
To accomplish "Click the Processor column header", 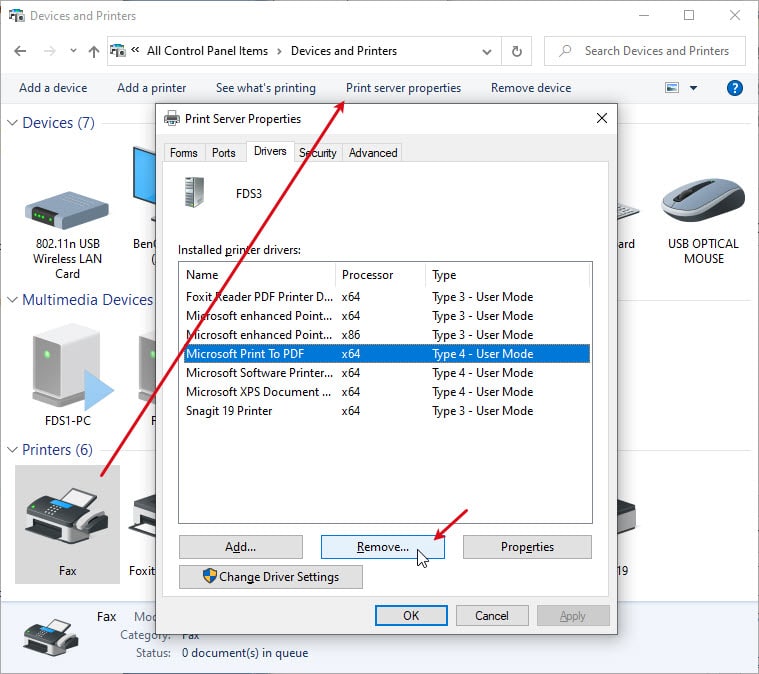I will point(380,275).
